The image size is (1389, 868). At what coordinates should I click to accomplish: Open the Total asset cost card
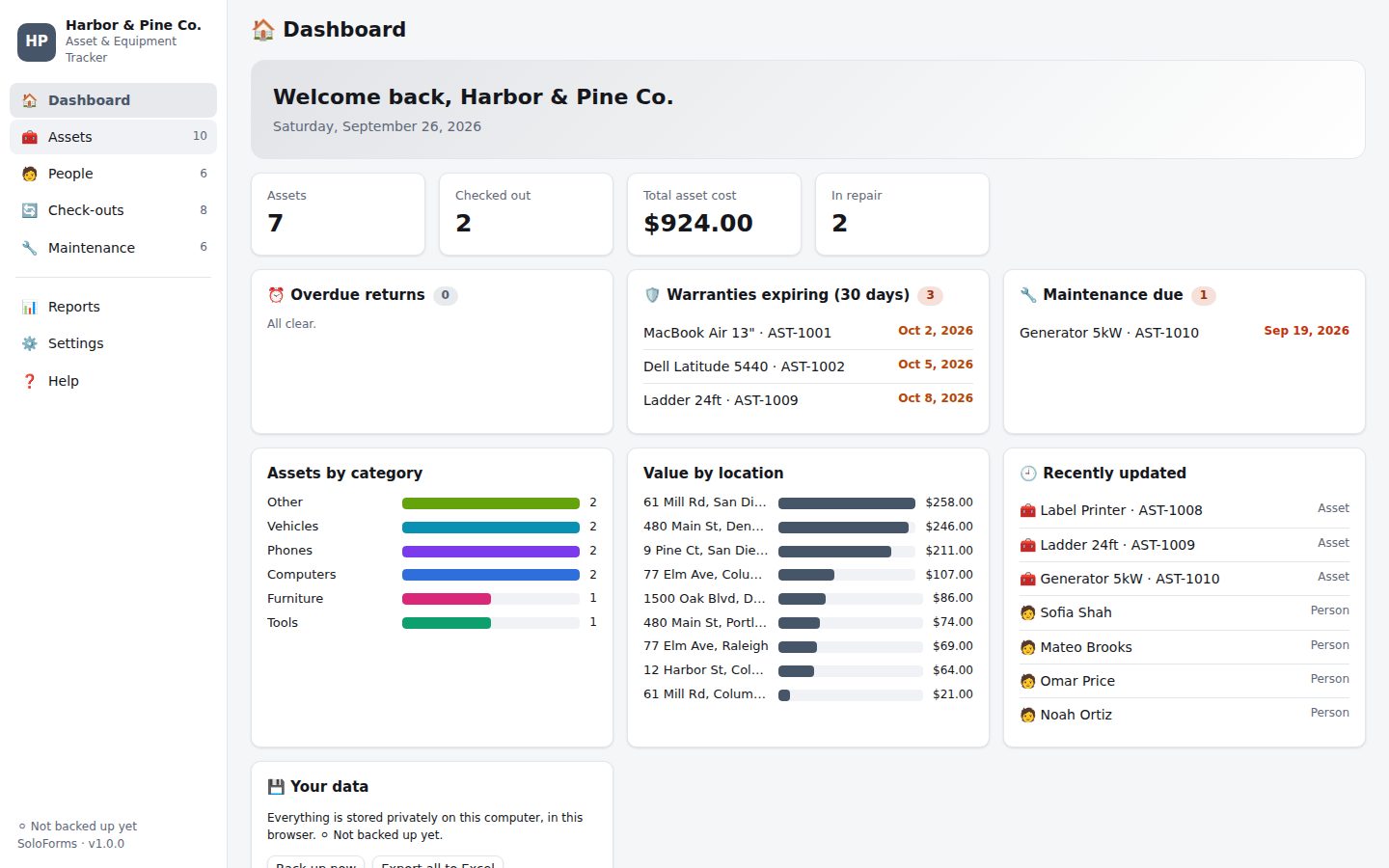(714, 214)
